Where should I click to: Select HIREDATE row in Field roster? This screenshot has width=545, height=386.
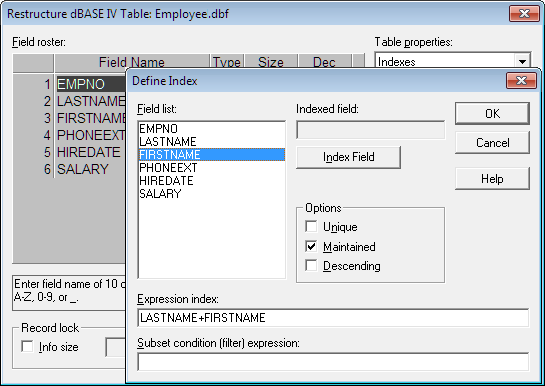click(91, 152)
